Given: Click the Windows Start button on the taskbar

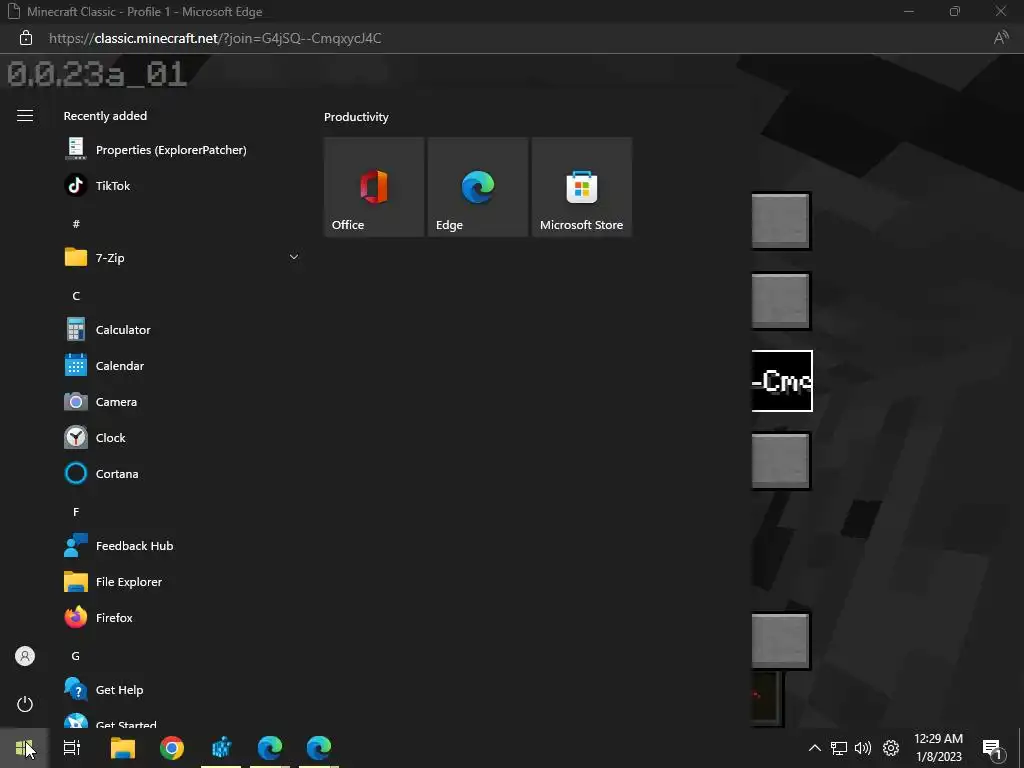Looking at the screenshot, I should (x=24, y=748).
